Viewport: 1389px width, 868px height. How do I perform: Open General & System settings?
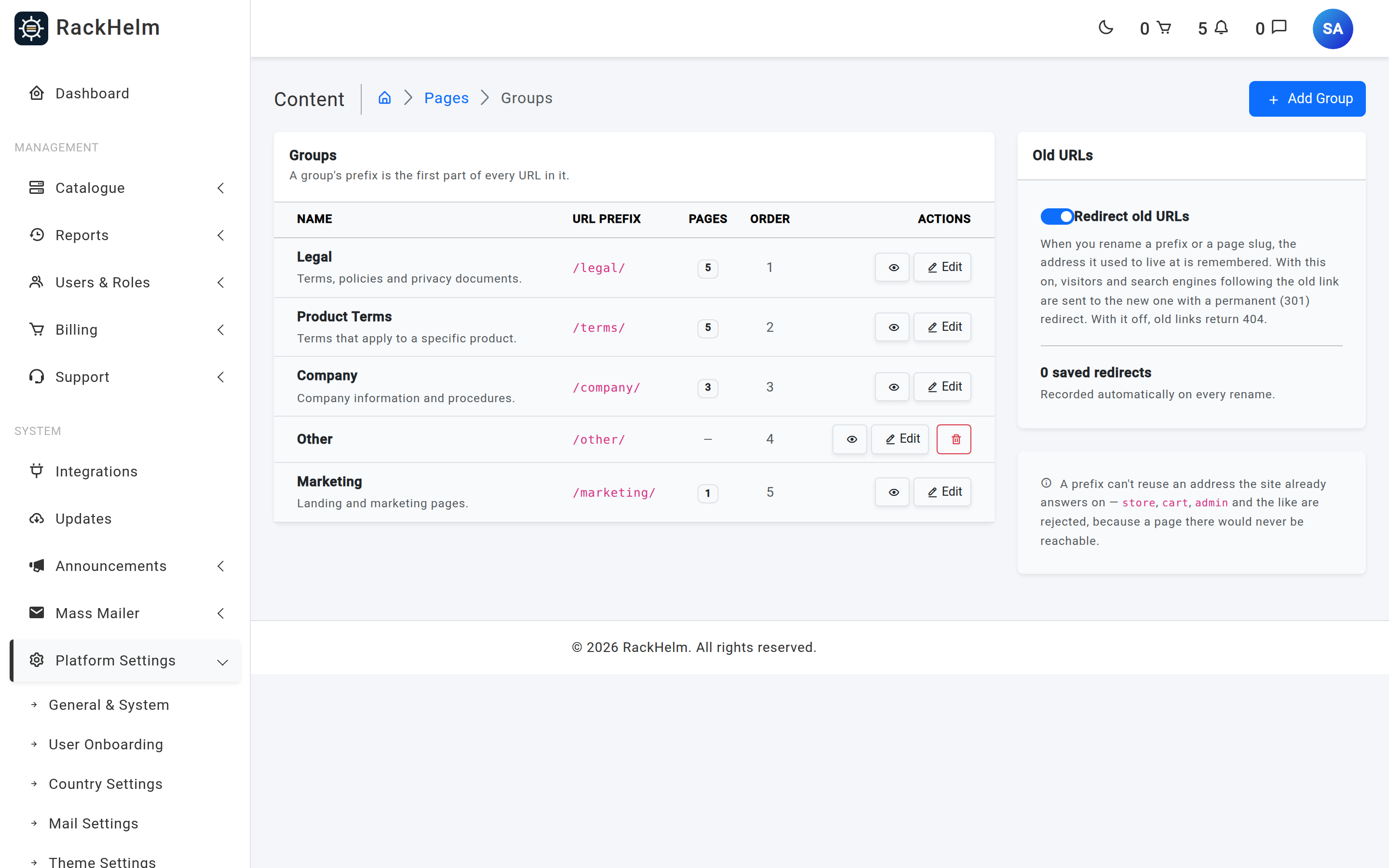click(x=109, y=705)
